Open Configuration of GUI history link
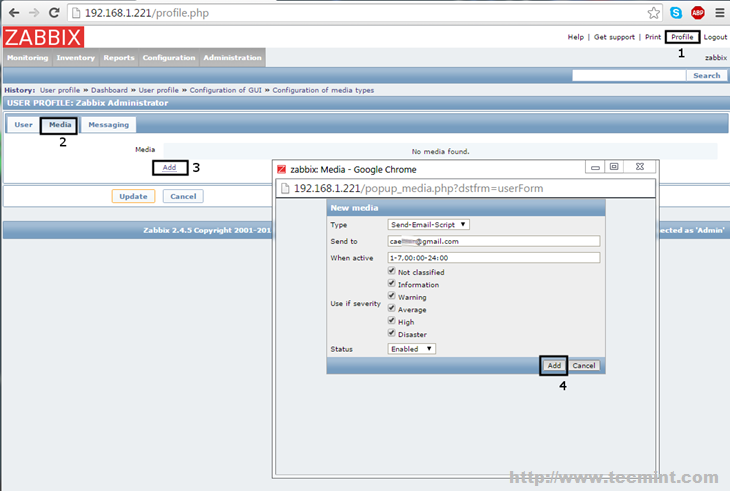This screenshot has width=730, height=491. (225, 90)
